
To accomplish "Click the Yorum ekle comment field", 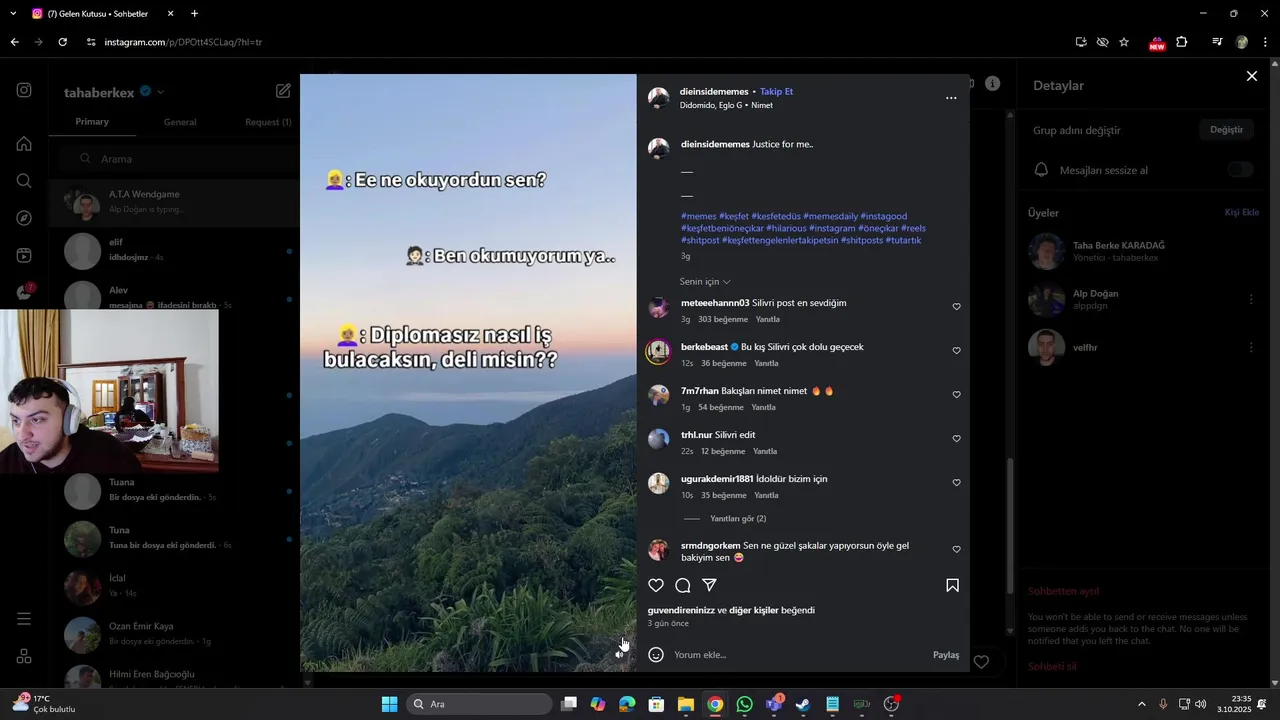I will click(799, 655).
